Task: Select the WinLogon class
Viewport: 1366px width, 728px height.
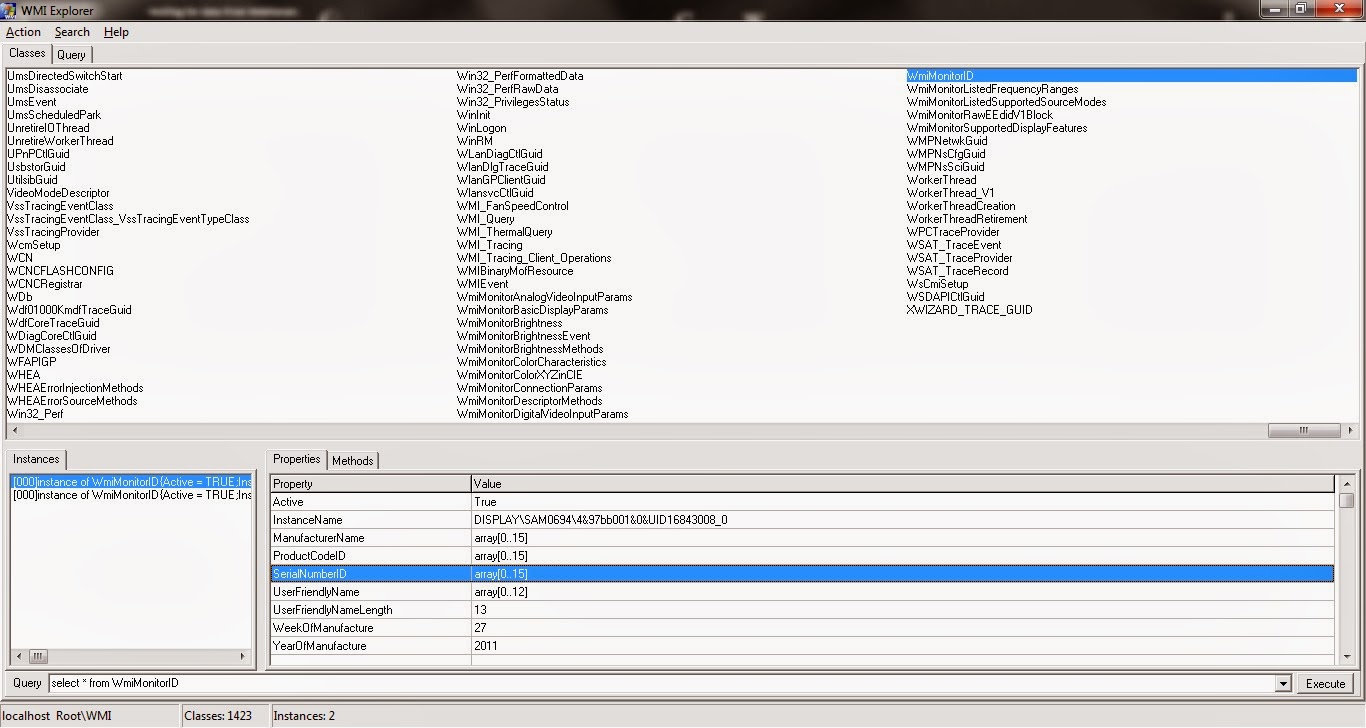Action: click(481, 128)
